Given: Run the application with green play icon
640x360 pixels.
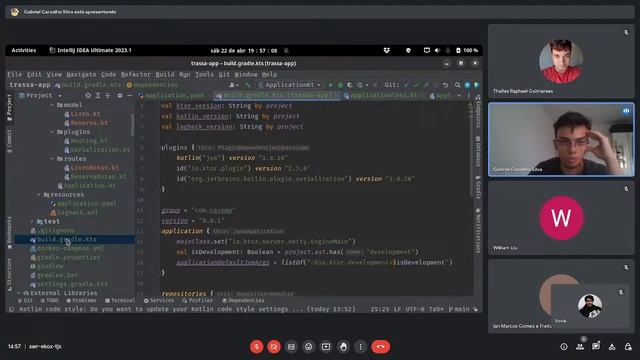Looking at the screenshot, I should click(x=330, y=85).
